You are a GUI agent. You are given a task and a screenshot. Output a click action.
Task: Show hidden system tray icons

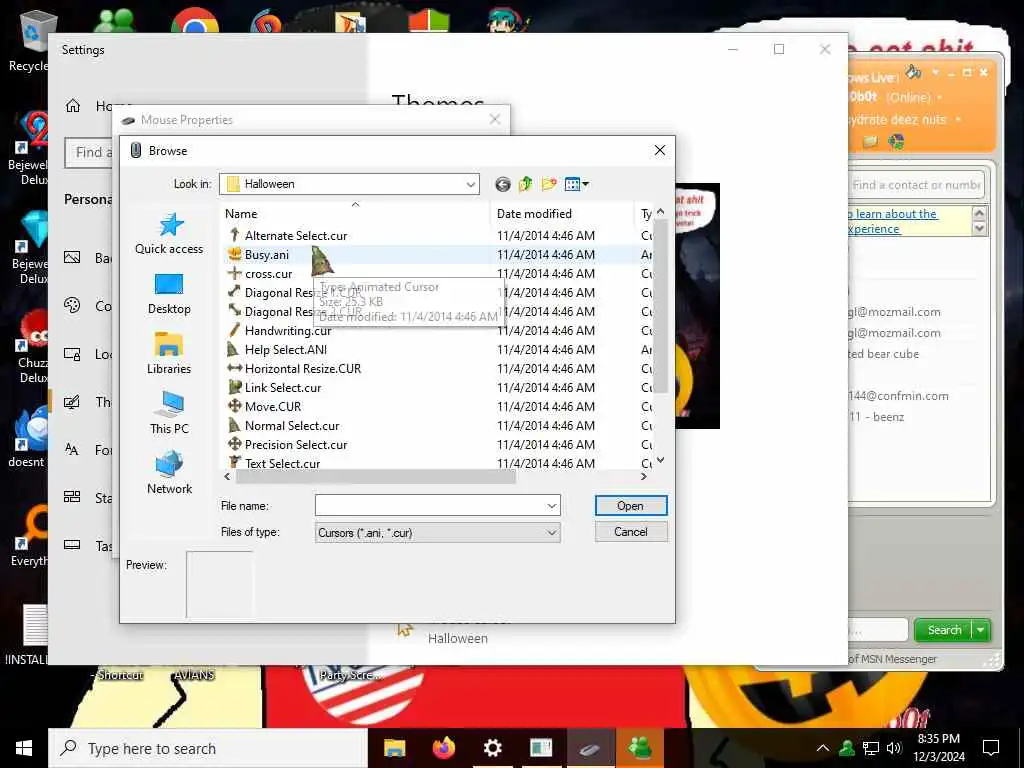coord(823,748)
